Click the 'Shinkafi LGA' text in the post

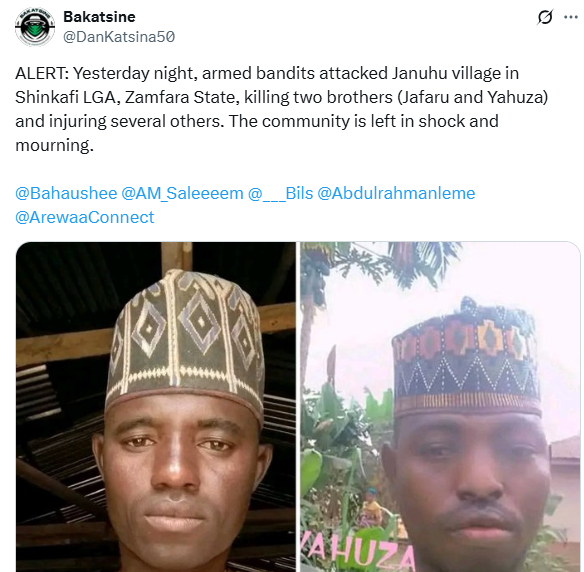(66, 97)
